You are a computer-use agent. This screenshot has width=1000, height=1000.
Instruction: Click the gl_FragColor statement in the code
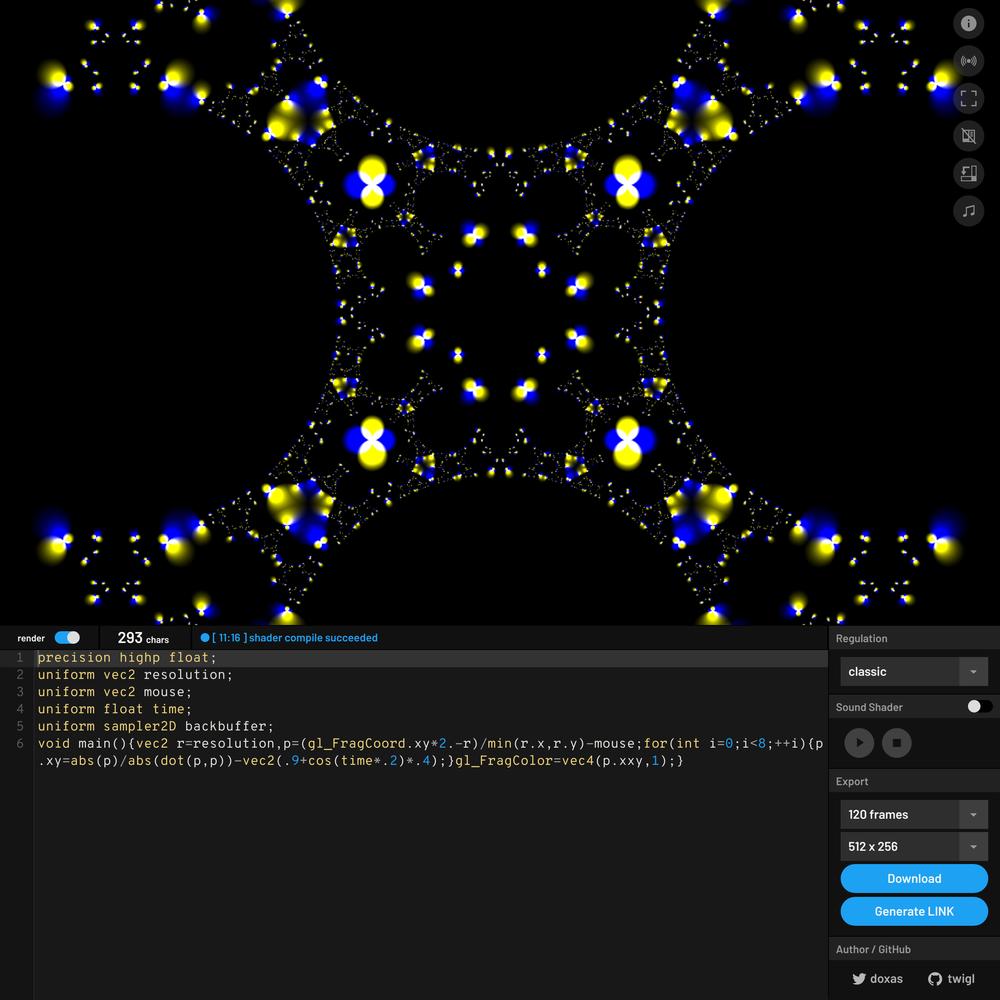click(x=569, y=761)
